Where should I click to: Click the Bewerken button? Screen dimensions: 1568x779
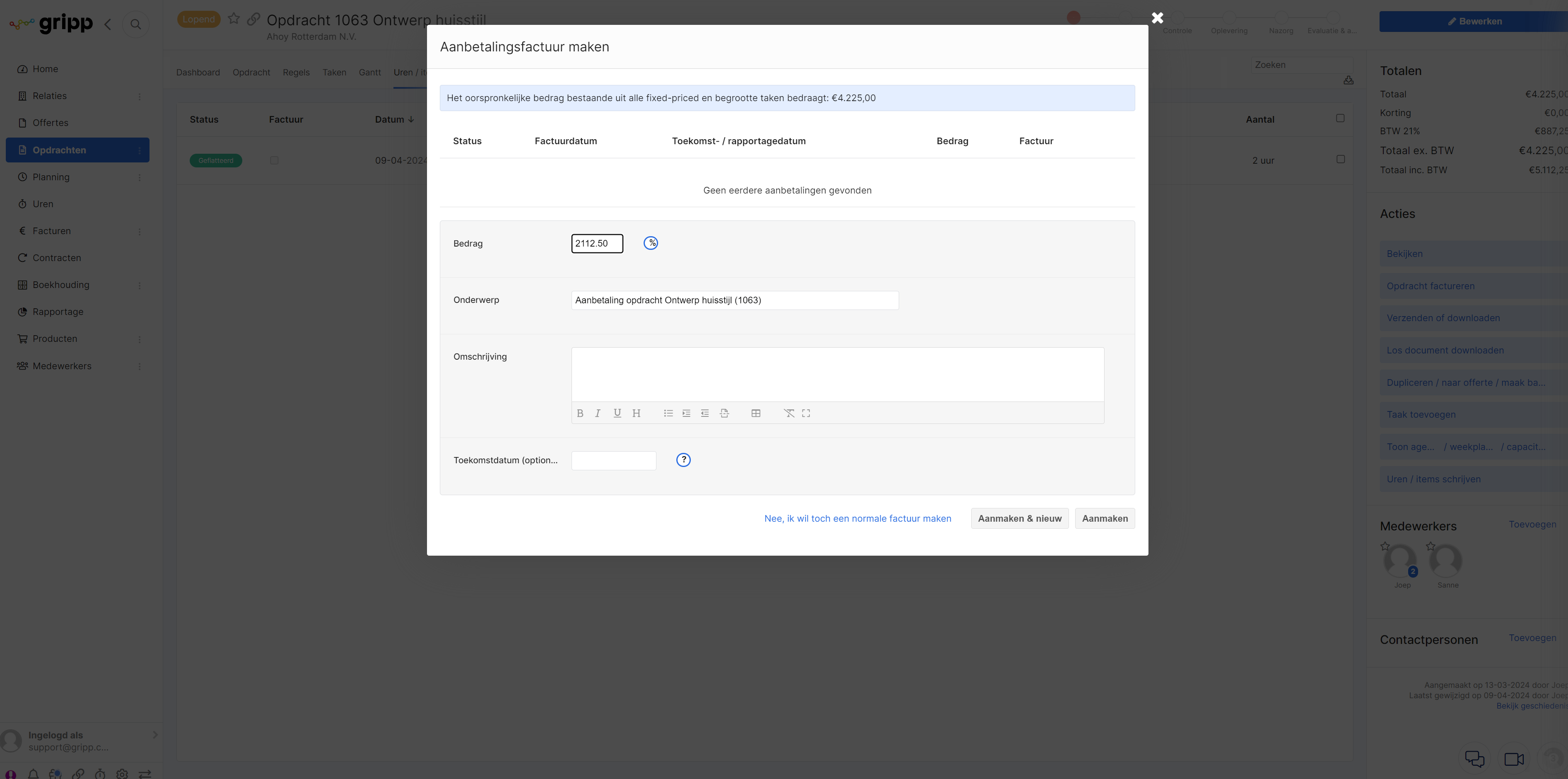tap(1473, 21)
